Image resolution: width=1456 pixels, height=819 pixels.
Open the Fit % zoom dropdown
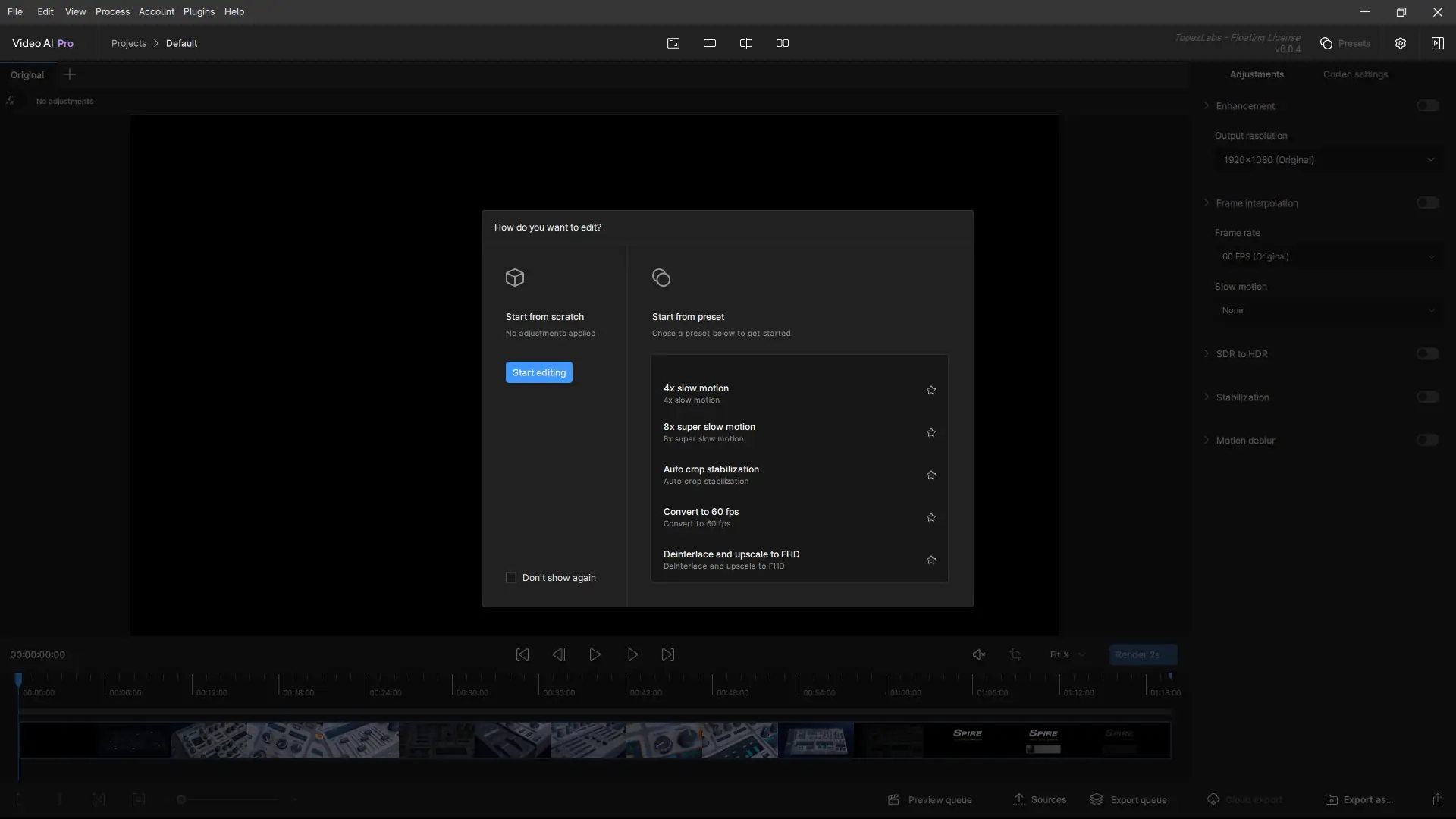pyautogui.click(x=1067, y=654)
